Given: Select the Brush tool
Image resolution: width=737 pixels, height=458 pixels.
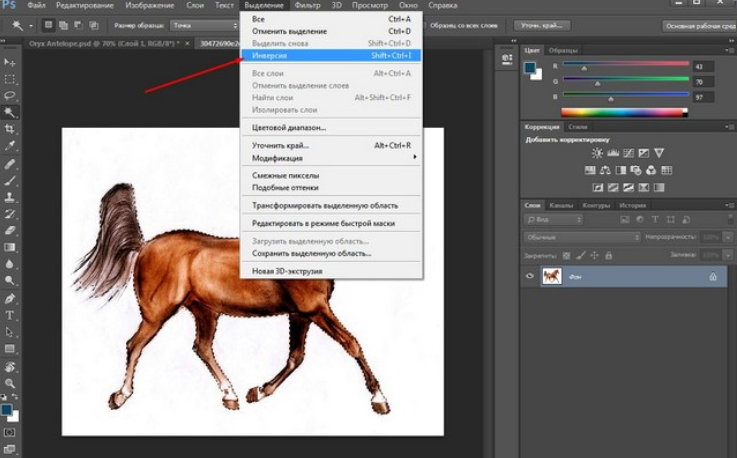Looking at the screenshot, I should [9, 181].
